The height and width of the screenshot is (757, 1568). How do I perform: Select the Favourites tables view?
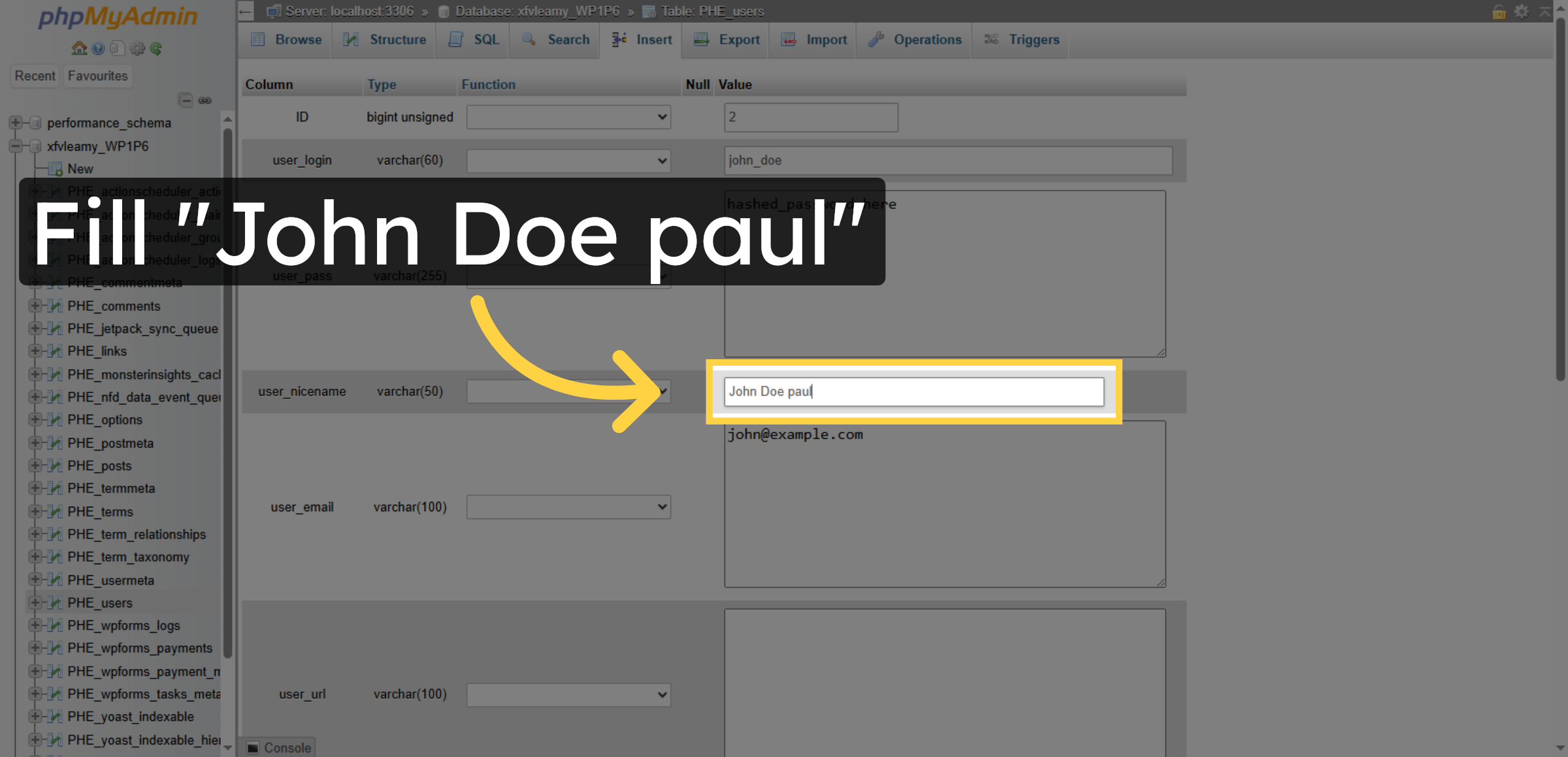[x=97, y=76]
